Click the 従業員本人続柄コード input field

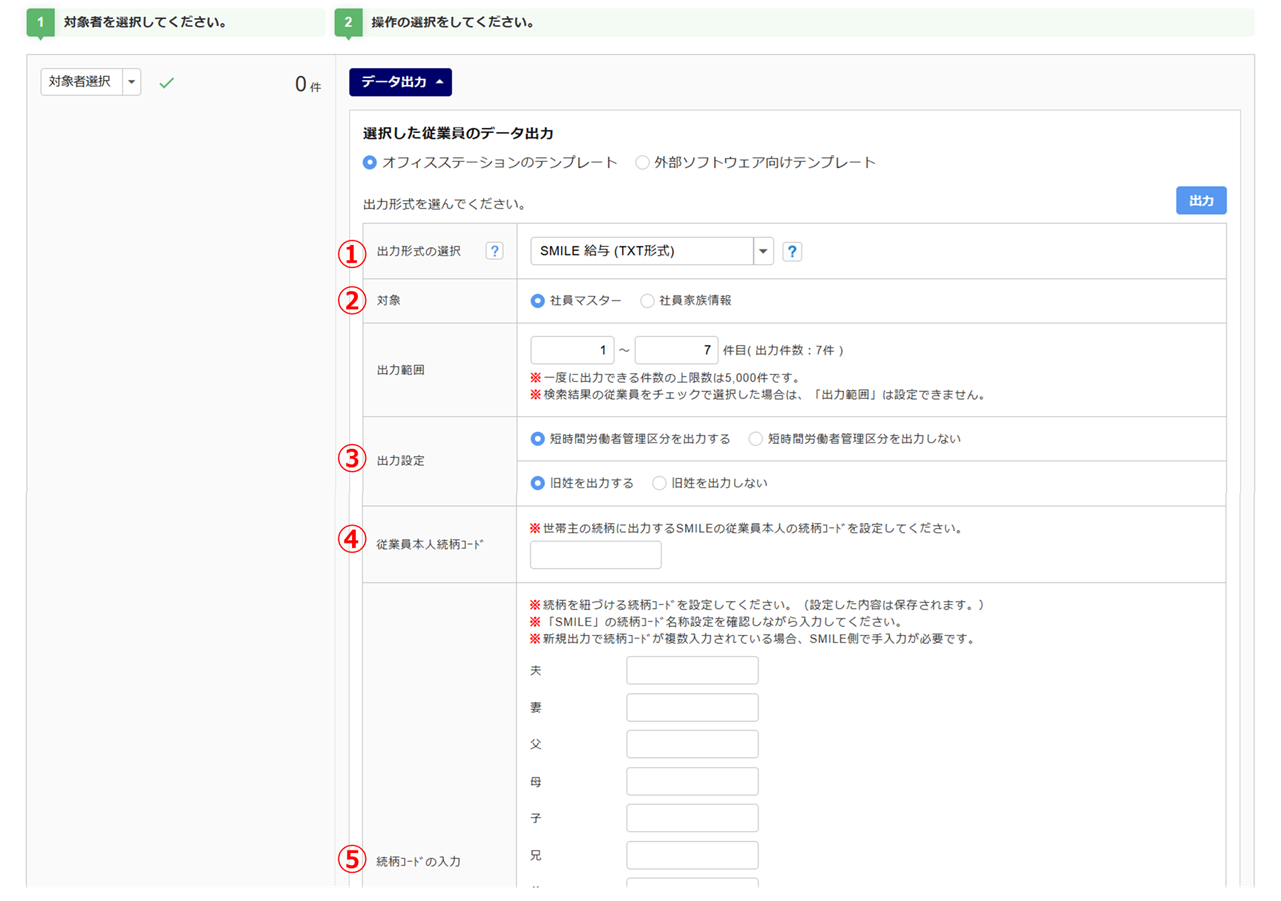click(x=595, y=555)
